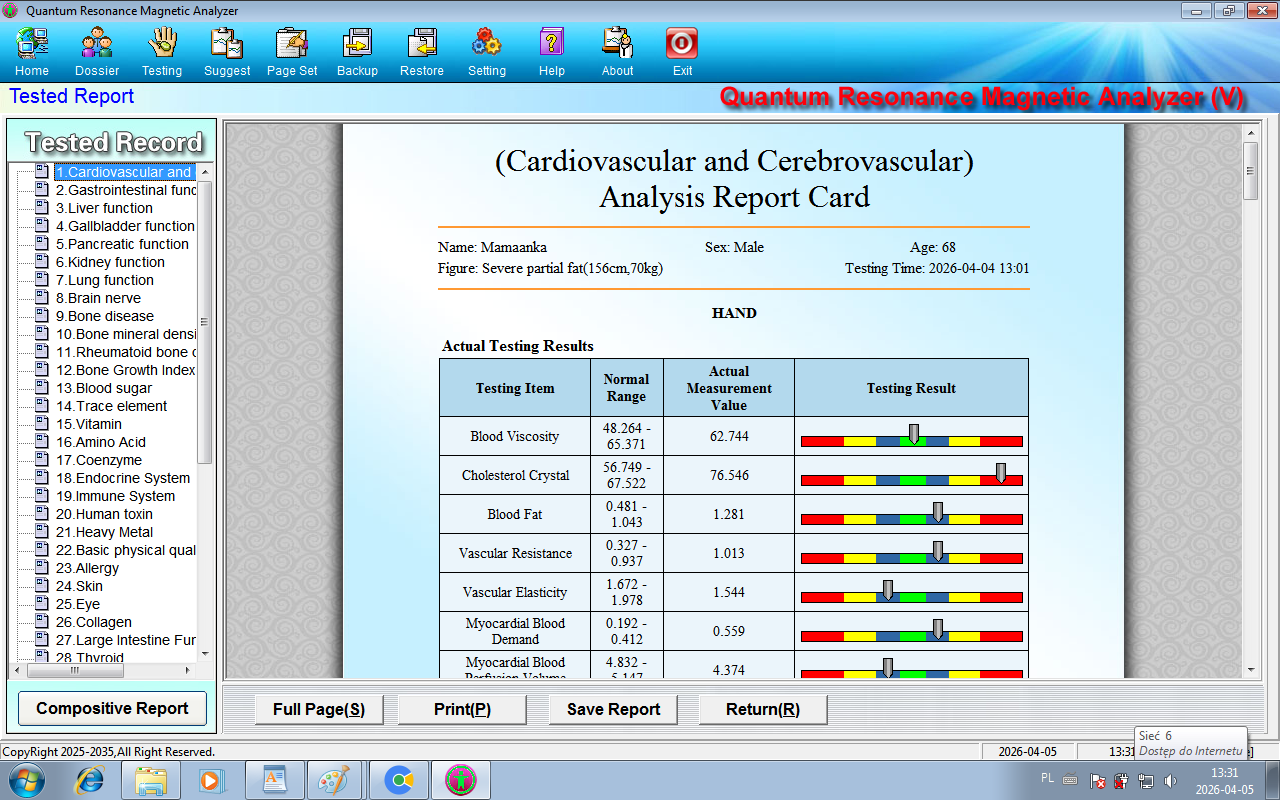The height and width of the screenshot is (800, 1280).
Task: Select Liver function in record tree
Action: pos(104,208)
